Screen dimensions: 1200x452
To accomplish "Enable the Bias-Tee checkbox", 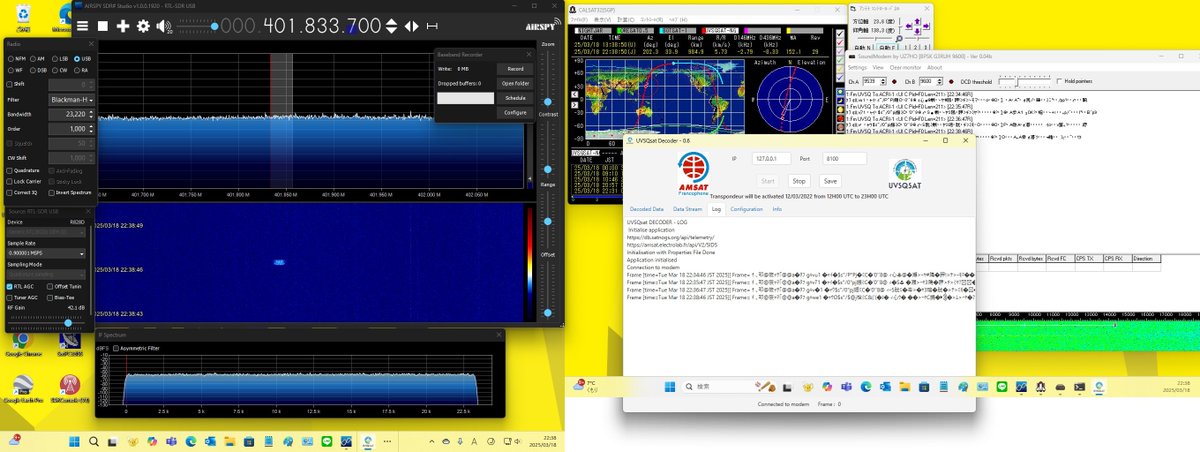I will pyautogui.click(x=50, y=297).
